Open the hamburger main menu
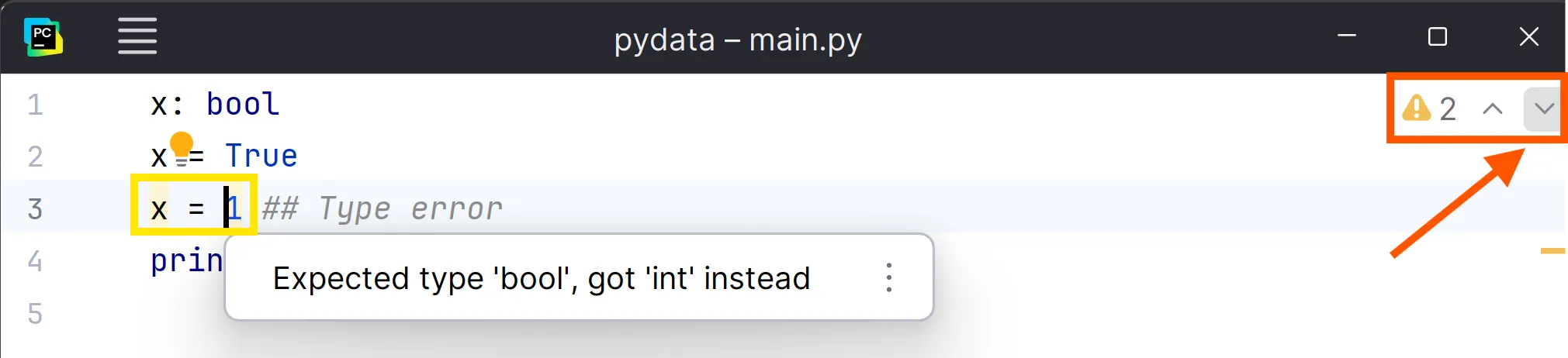The image size is (1568, 358). pyautogui.click(x=137, y=36)
